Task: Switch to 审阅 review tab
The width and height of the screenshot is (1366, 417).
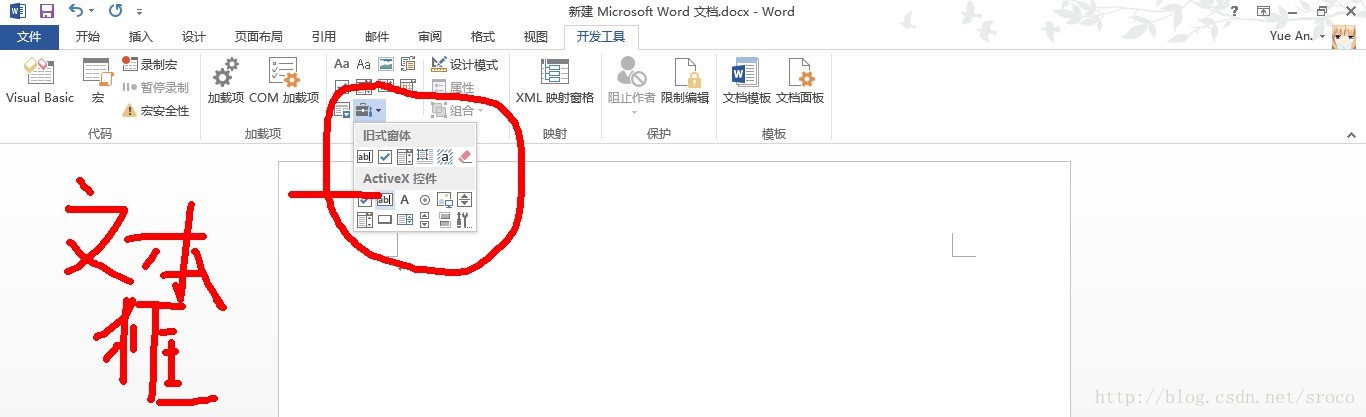Action: click(x=430, y=37)
